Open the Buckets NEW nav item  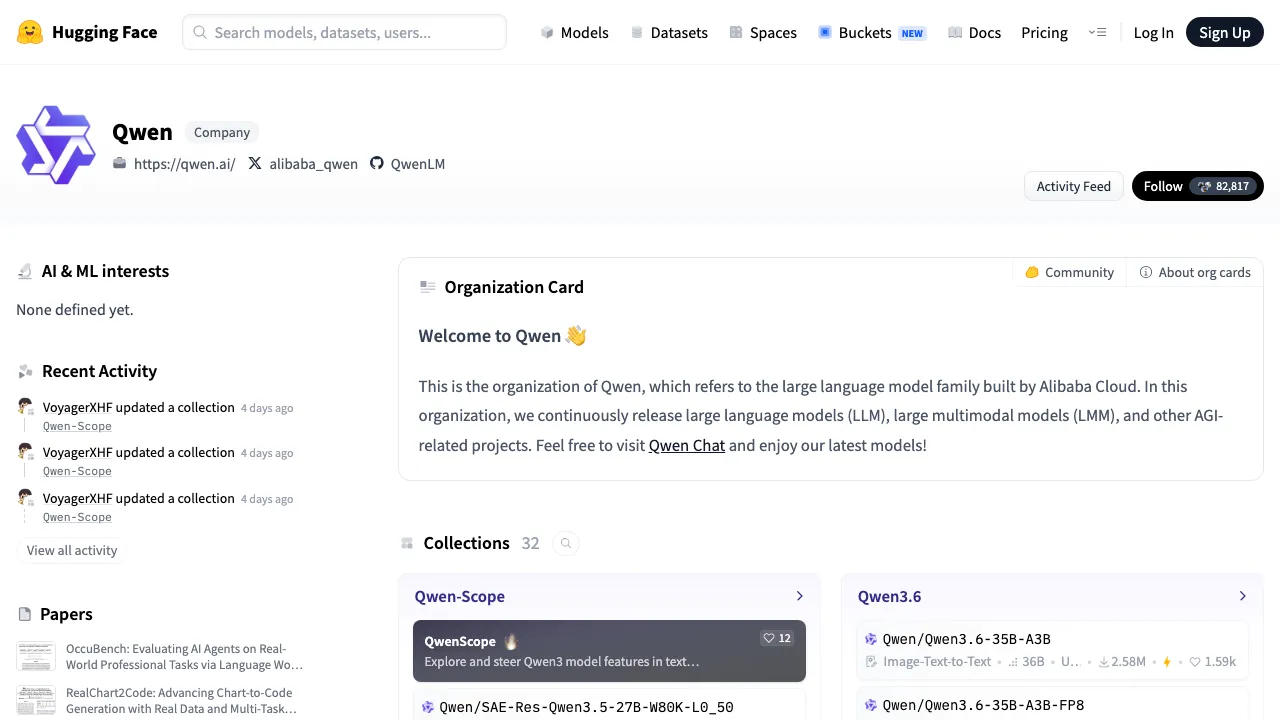pyautogui.click(x=872, y=32)
